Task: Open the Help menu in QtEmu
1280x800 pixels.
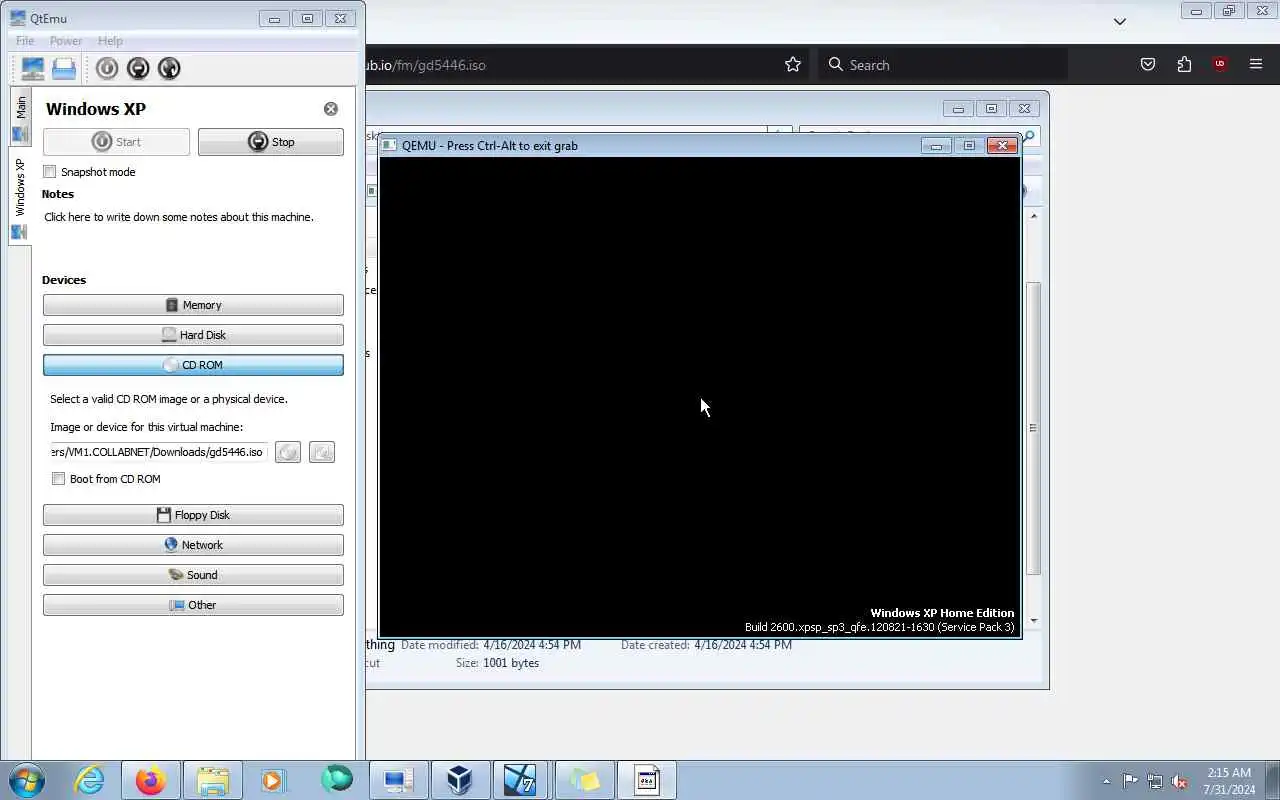Action: [x=110, y=41]
